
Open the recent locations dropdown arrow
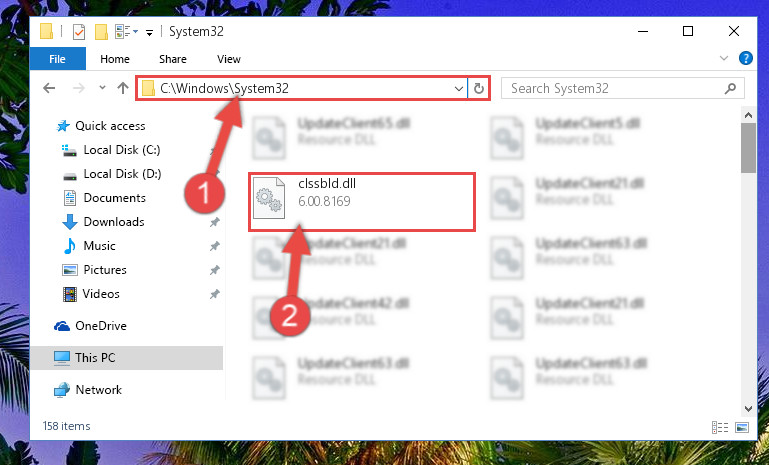[102, 88]
